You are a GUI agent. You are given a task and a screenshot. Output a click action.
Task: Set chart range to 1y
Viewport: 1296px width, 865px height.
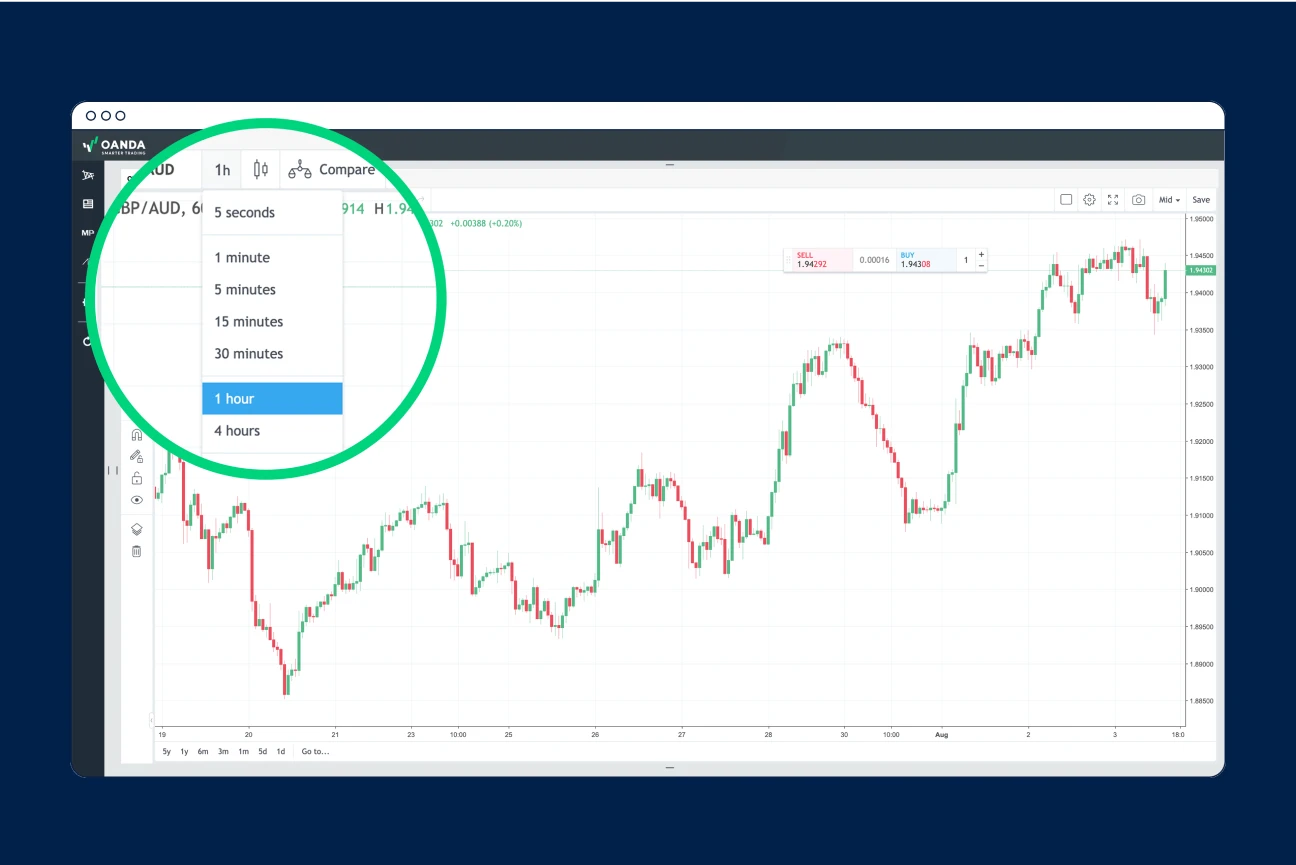184,751
